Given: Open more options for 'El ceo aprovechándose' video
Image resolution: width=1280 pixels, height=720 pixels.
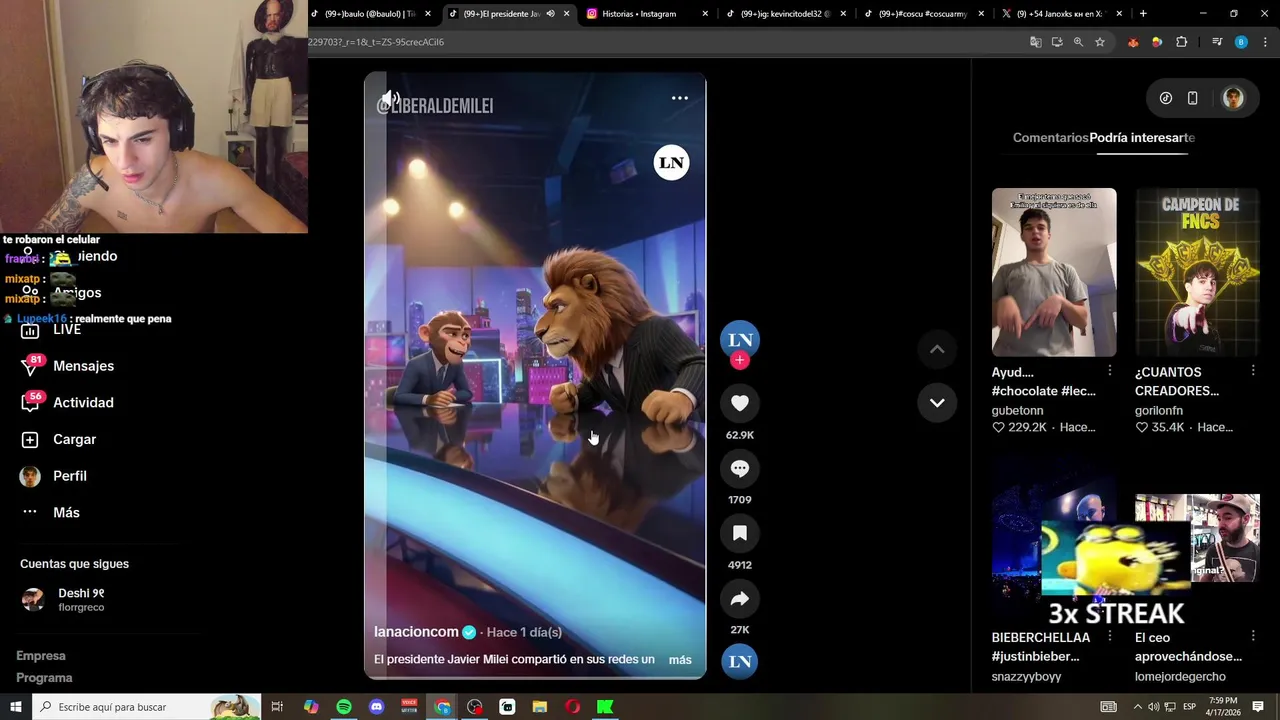Looking at the screenshot, I should (x=1253, y=636).
